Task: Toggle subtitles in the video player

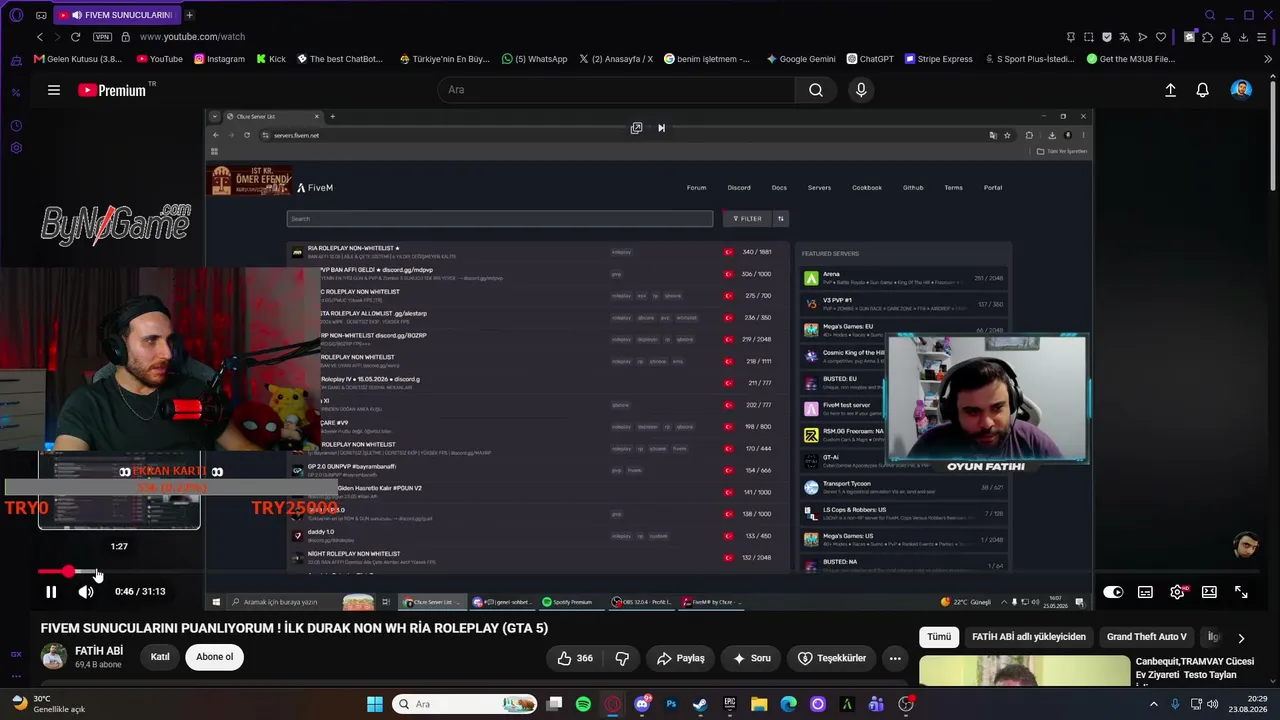Action: tap(1145, 592)
